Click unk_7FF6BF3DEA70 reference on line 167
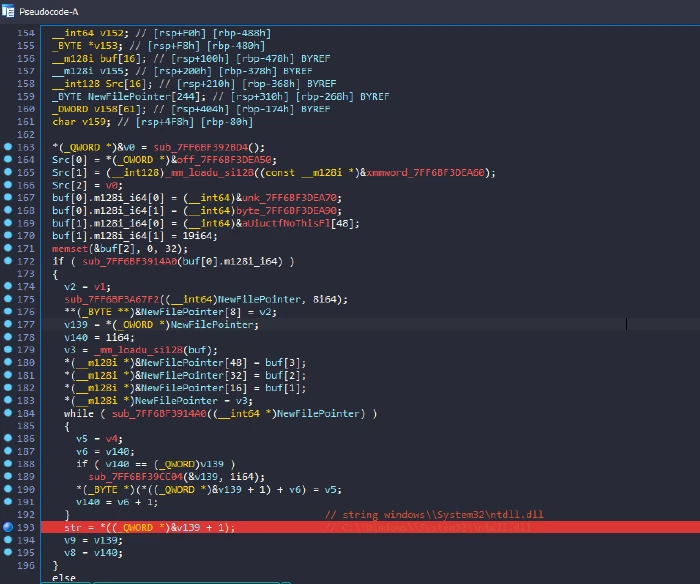 click(289, 198)
